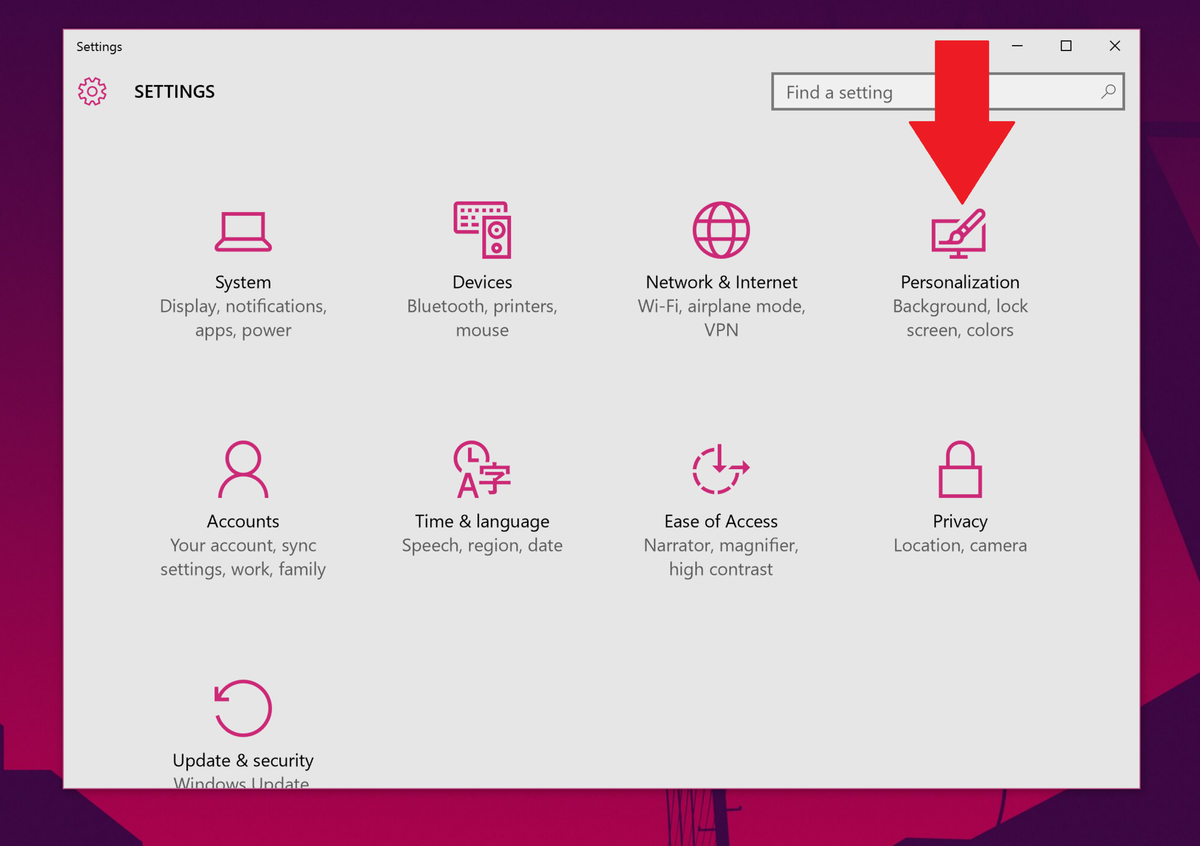Click 'Location, camera' under Privacy
The width and height of the screenshot is (1200, 846).
[x=959, y=545]
